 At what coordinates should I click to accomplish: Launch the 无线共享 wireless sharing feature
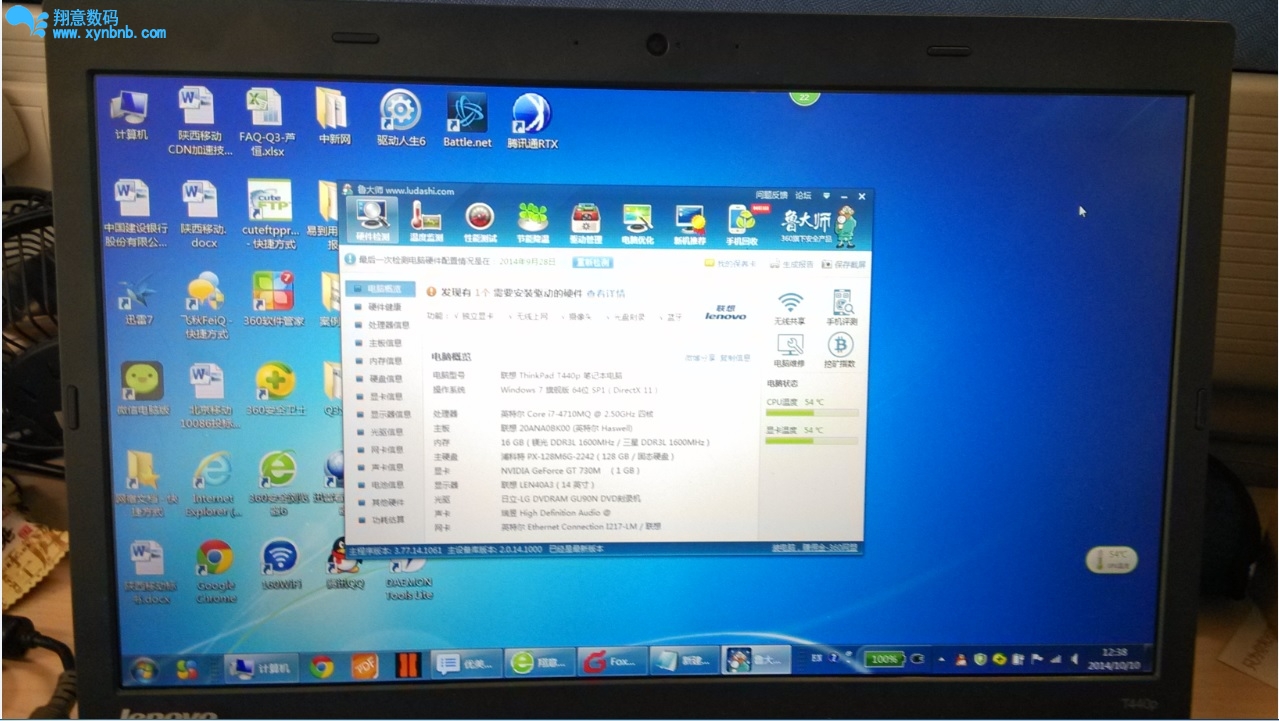(x=790, y=308)
